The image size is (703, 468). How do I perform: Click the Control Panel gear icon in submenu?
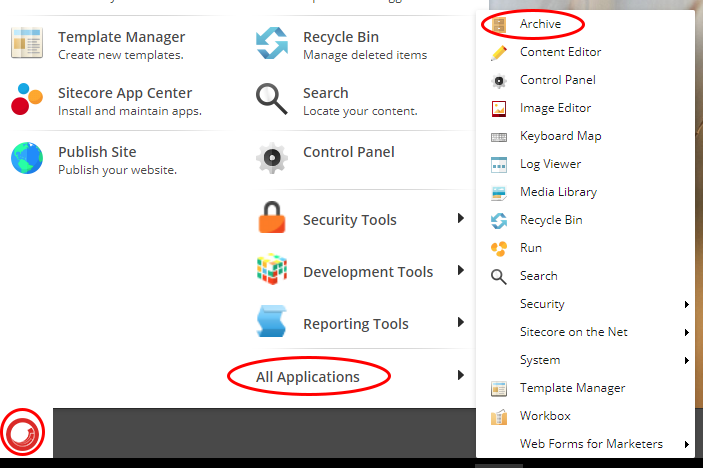click(x=499, y=81)
